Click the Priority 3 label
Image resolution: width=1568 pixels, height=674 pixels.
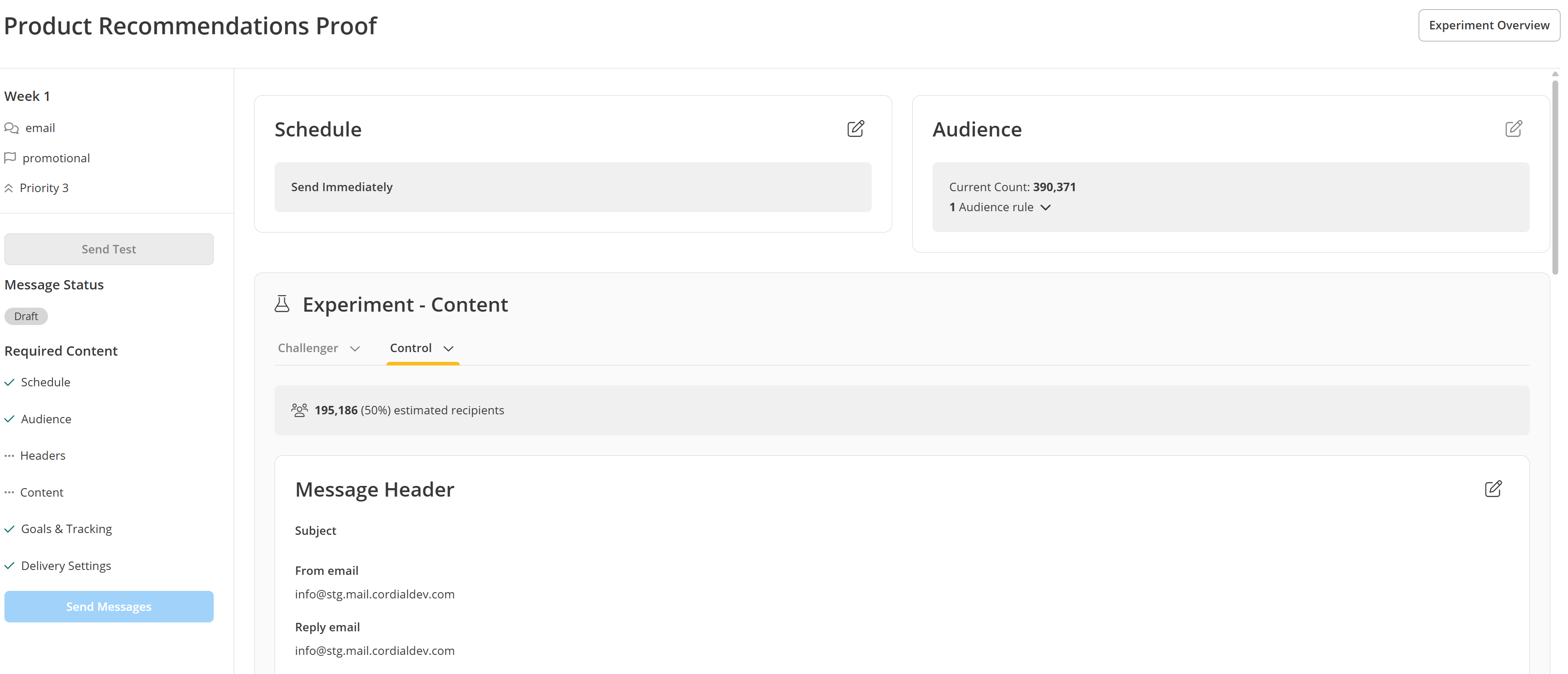tap(44, 188)
